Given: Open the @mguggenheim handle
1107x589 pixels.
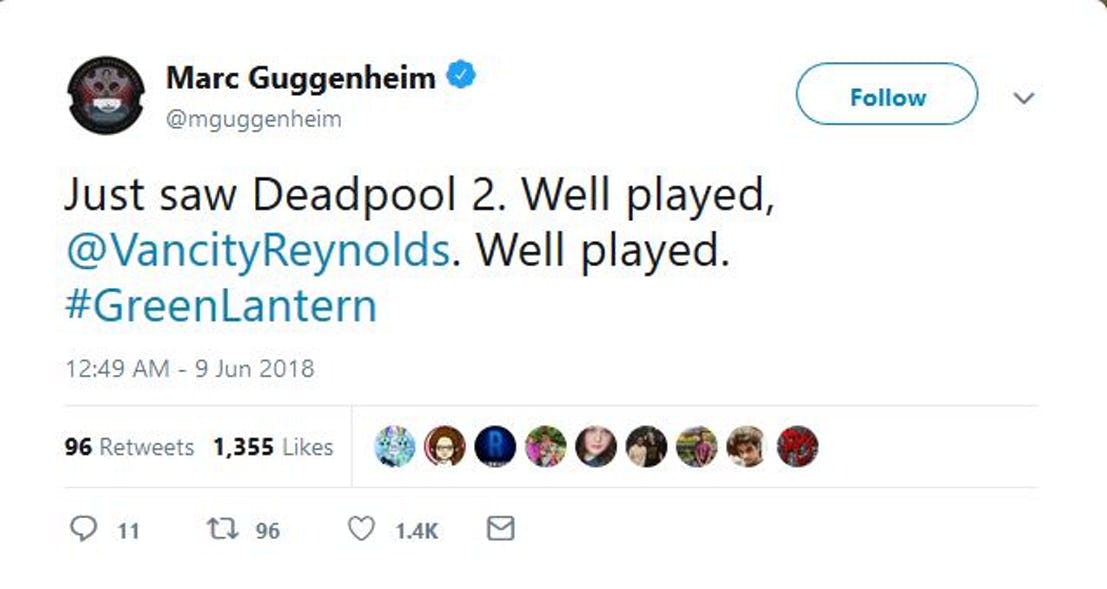Looking at the screenshot, I should (x=253, y=119).
